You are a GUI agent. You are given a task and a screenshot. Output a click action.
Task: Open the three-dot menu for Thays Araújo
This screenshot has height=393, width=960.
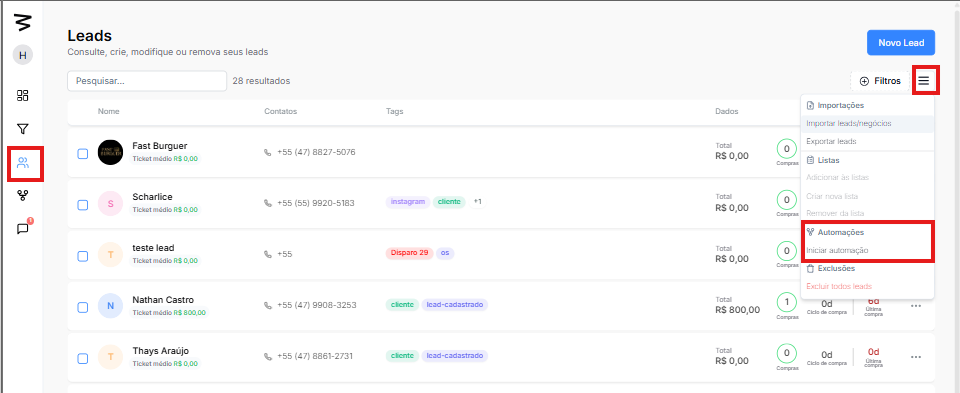click(x=916, y=357)
